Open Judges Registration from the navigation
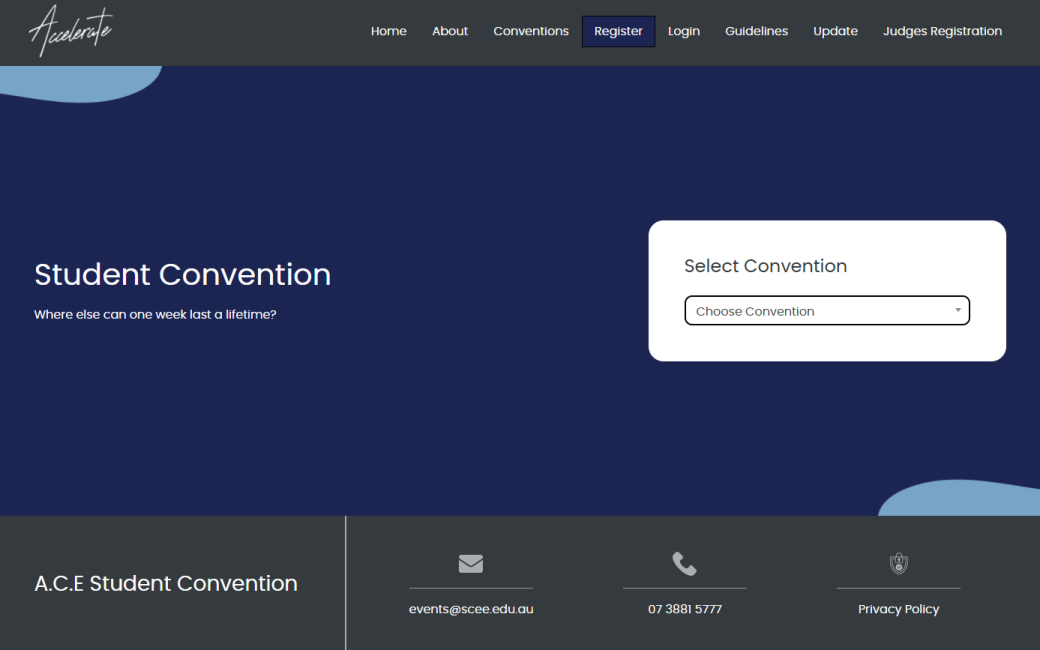 tap(942, 31)
